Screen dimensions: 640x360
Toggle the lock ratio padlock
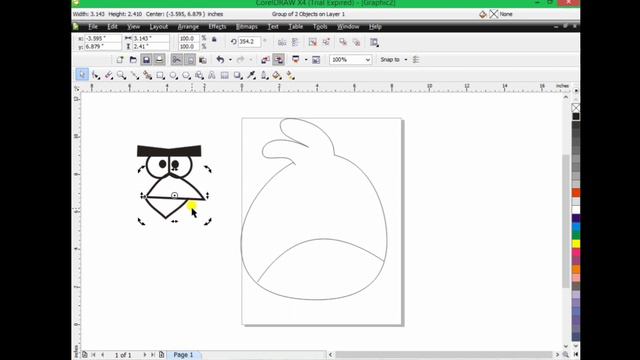pos(214,40)
